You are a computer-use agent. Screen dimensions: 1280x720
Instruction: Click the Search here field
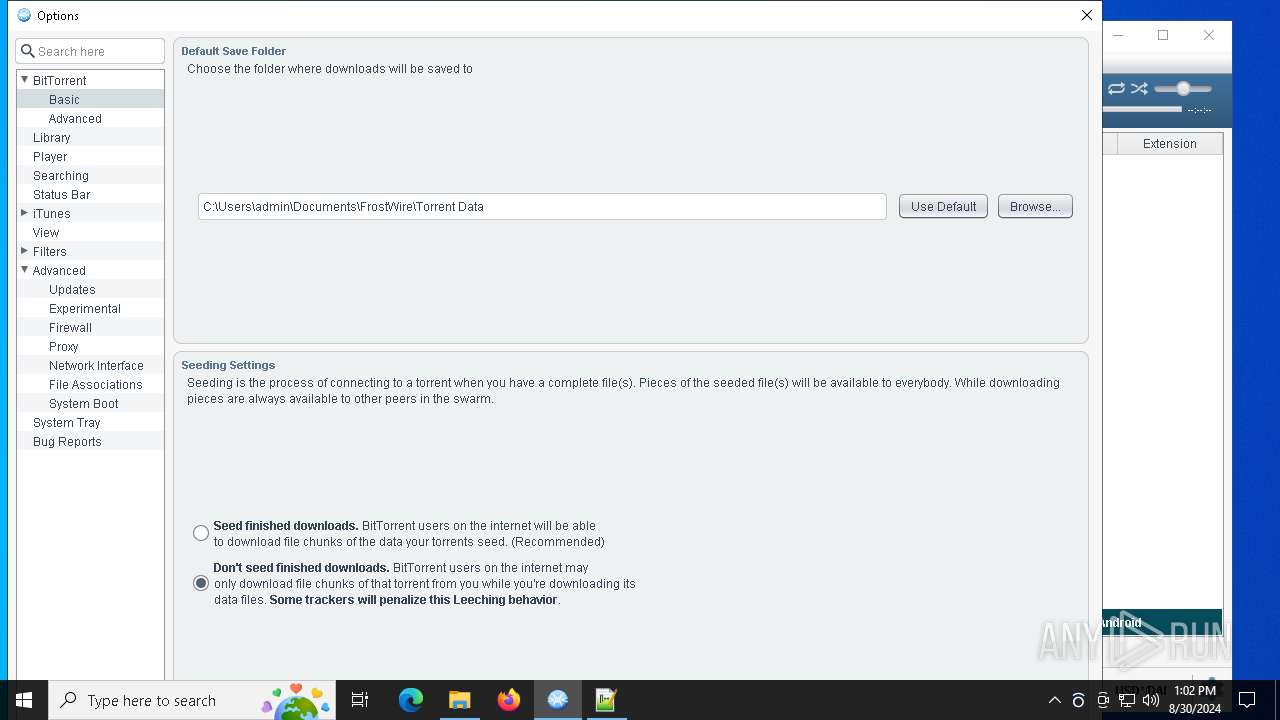pyautogui.click(x=90, y=51)
